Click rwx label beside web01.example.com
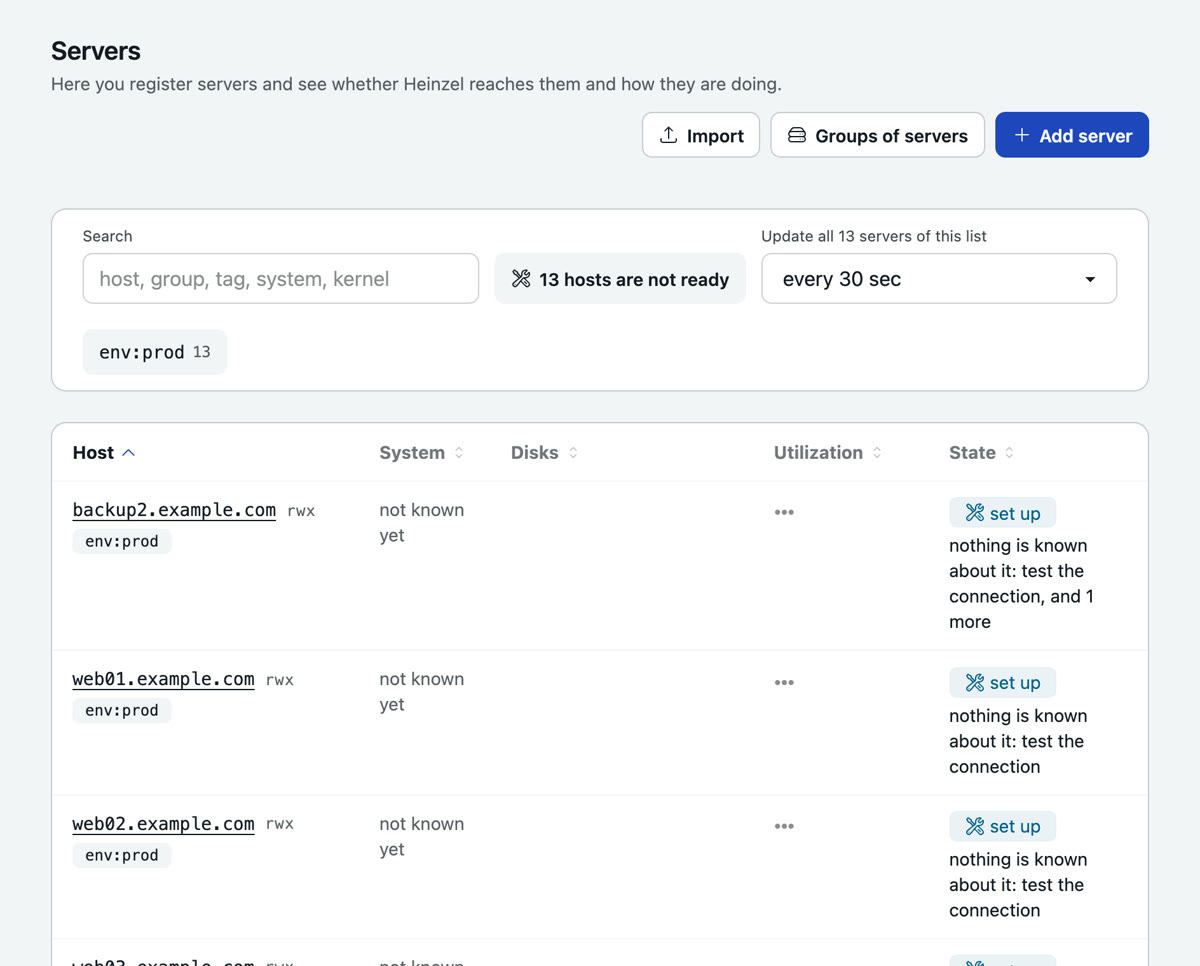This screenshot has width=1200, height=966. tap(280, 680)
